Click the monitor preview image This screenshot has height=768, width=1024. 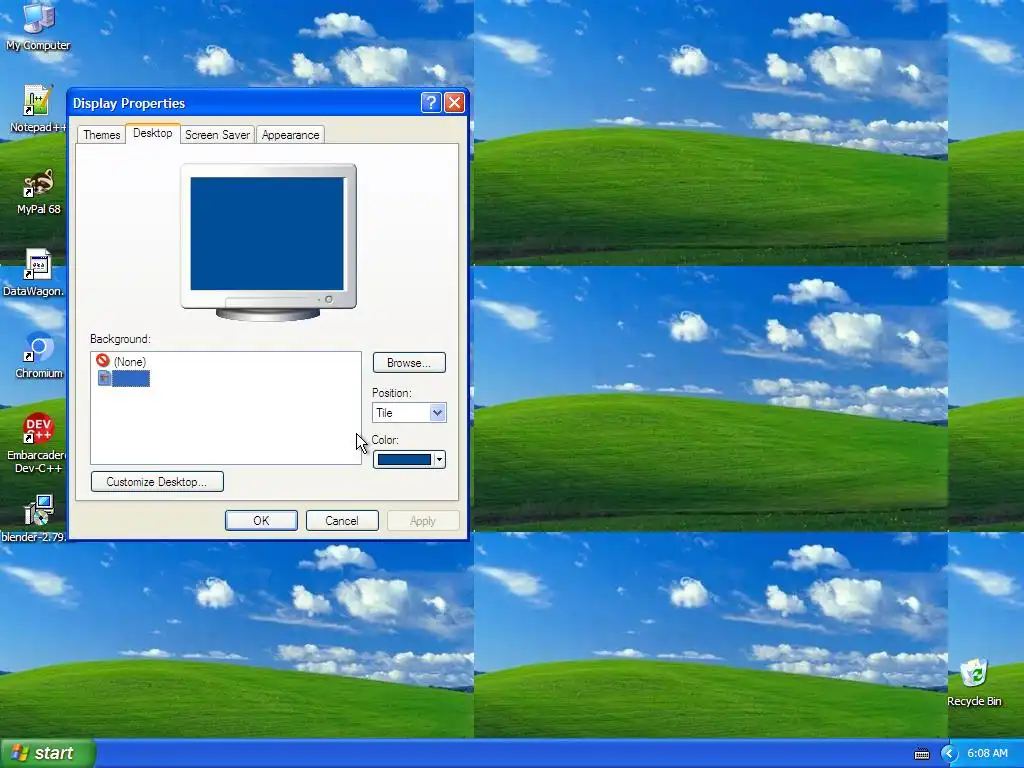268,242
